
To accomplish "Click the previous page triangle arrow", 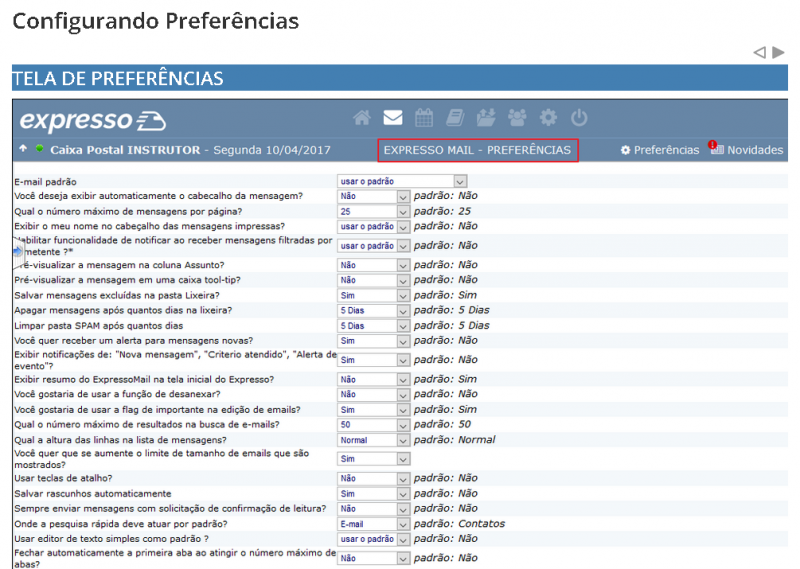I will click(760, 52).
